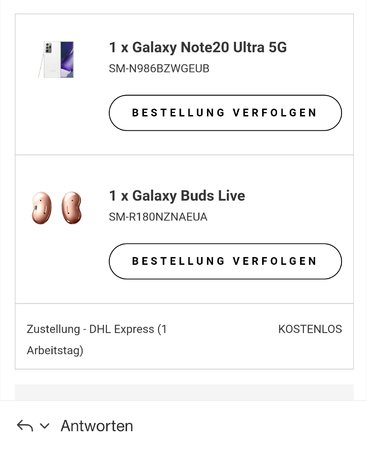Click the left earbud in Buds image

click(x=42, y=207)
